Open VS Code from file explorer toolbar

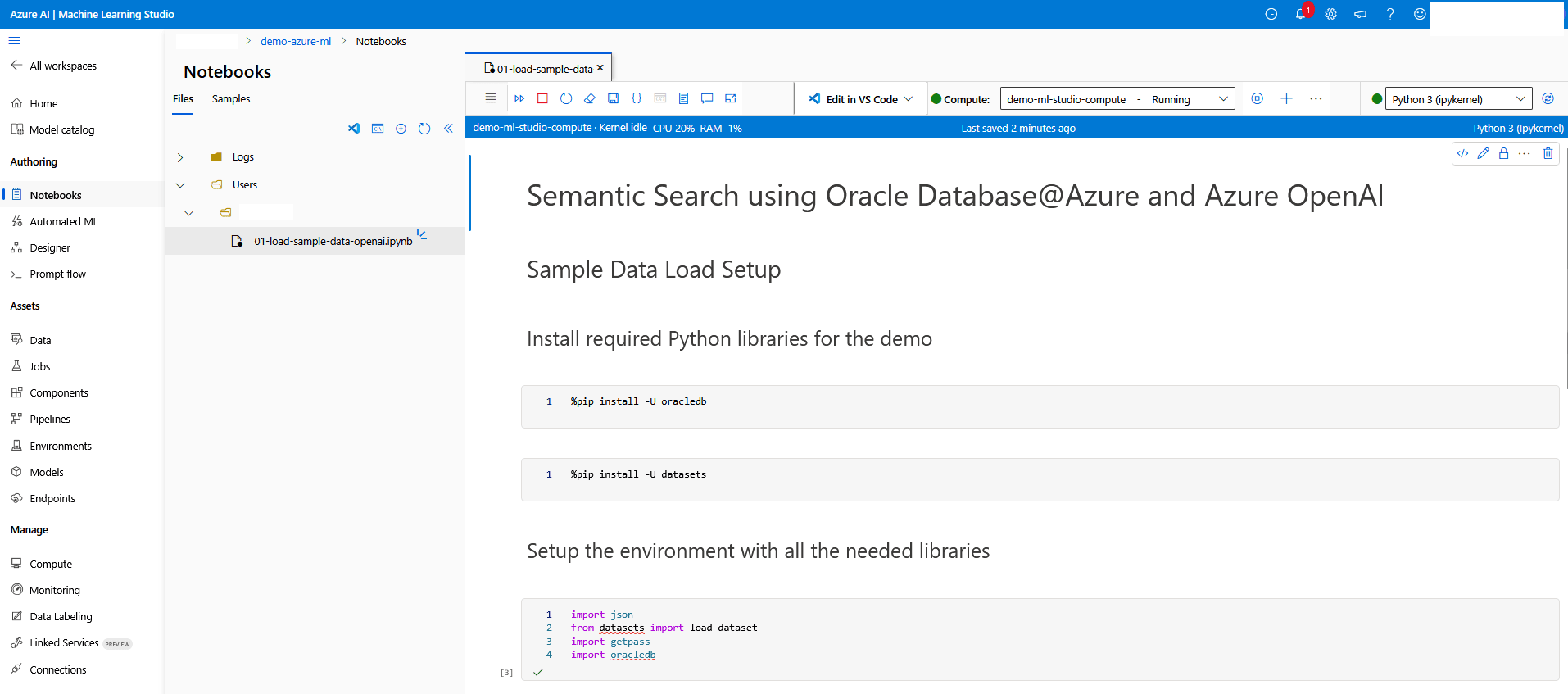[354, 128]
